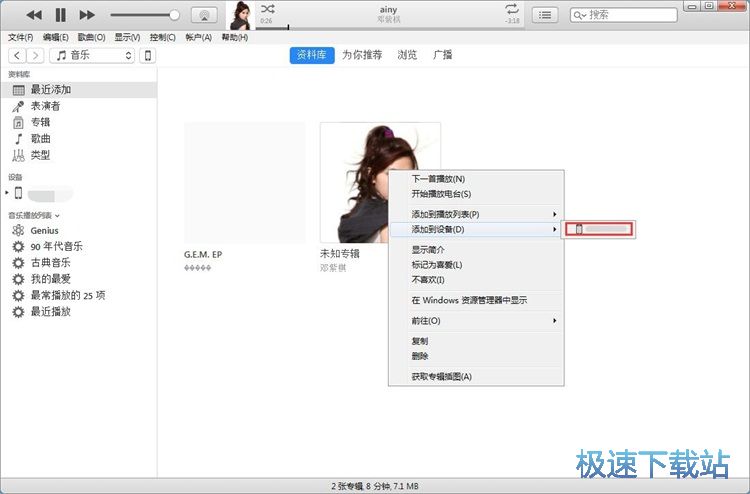
Task: Open the 音乐 media type dropdown
Action: (x=93, y=56)
